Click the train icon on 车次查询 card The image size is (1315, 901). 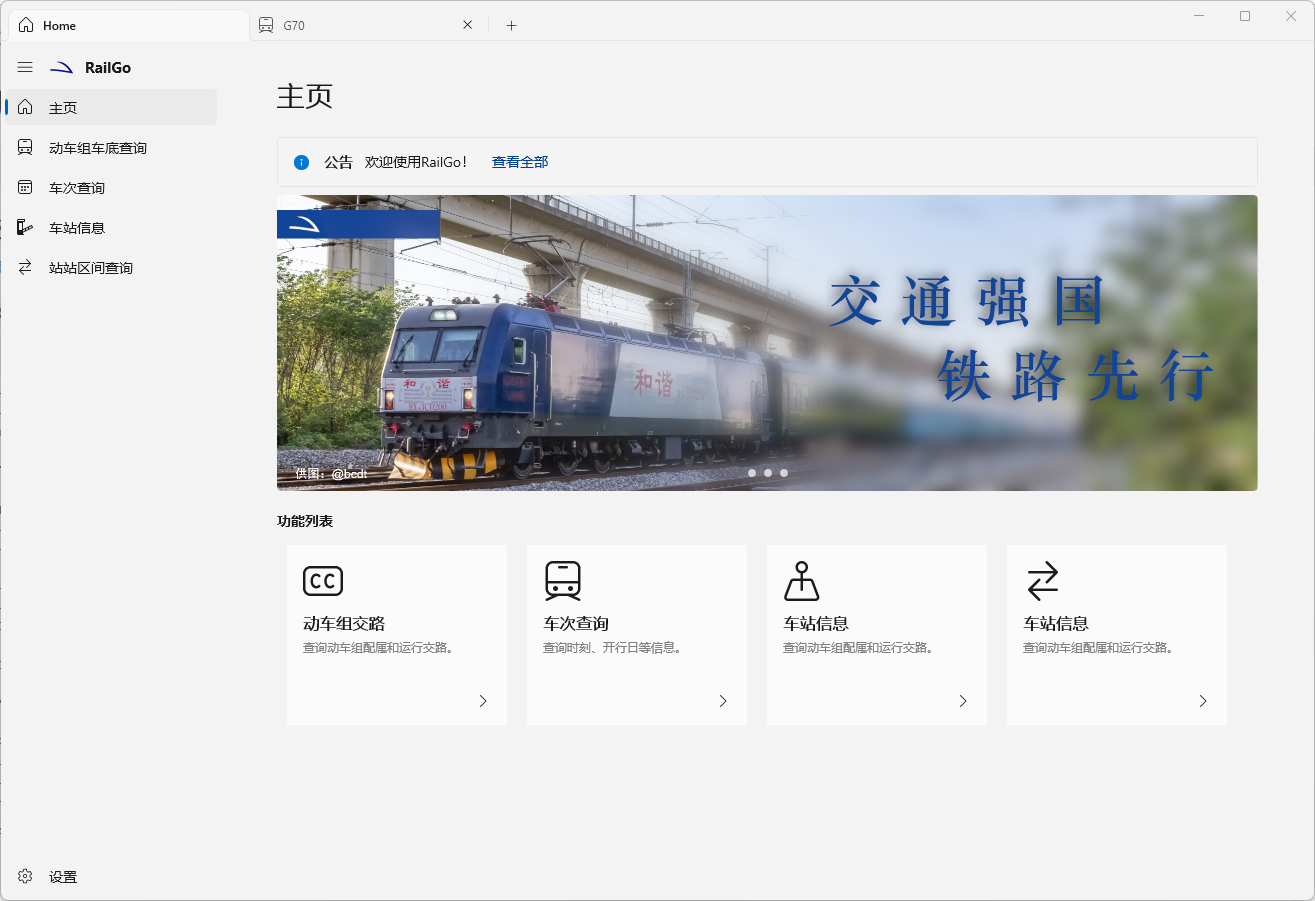561,580
